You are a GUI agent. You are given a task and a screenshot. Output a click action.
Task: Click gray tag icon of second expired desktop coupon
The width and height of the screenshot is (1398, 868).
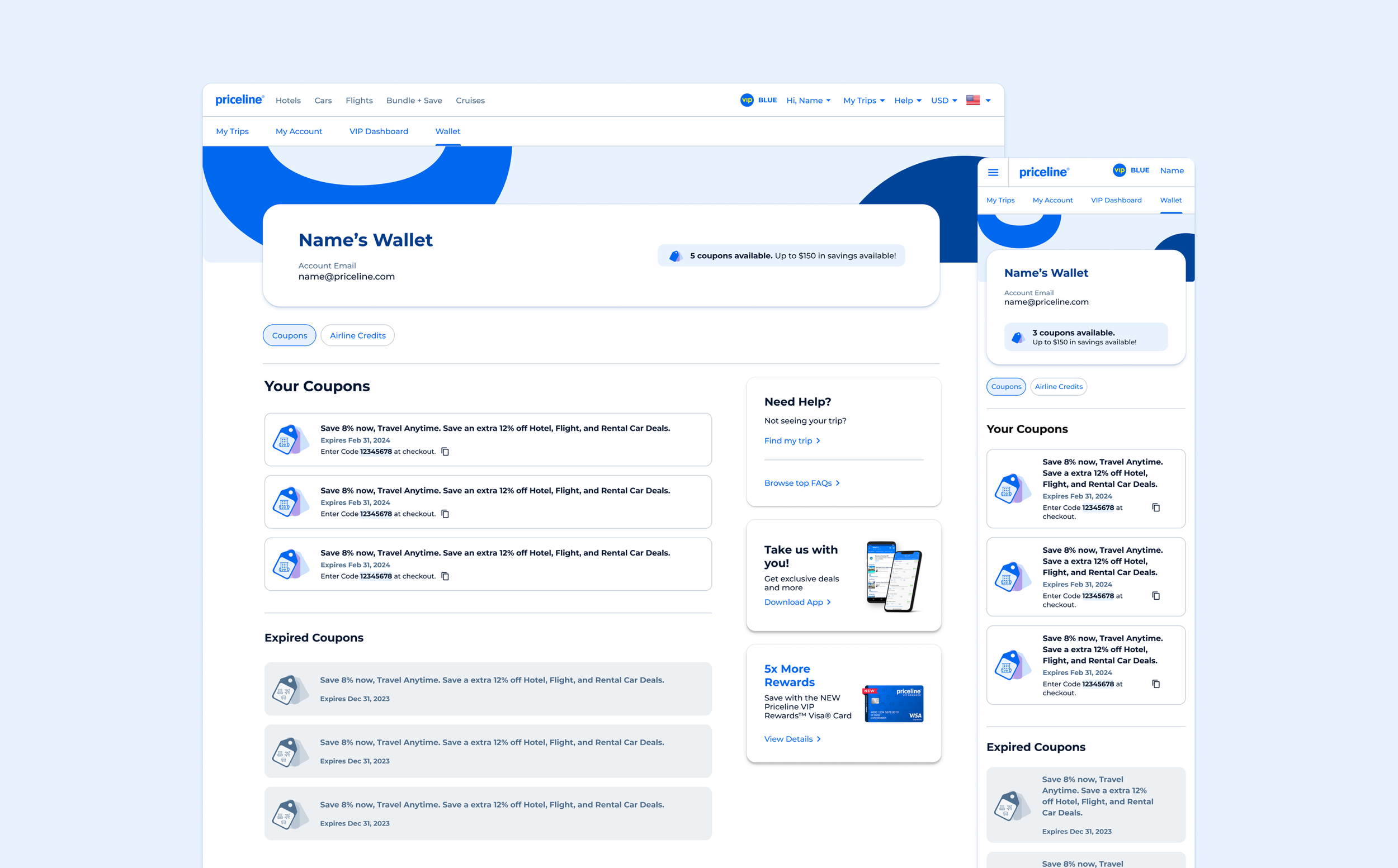pos(291,751)
